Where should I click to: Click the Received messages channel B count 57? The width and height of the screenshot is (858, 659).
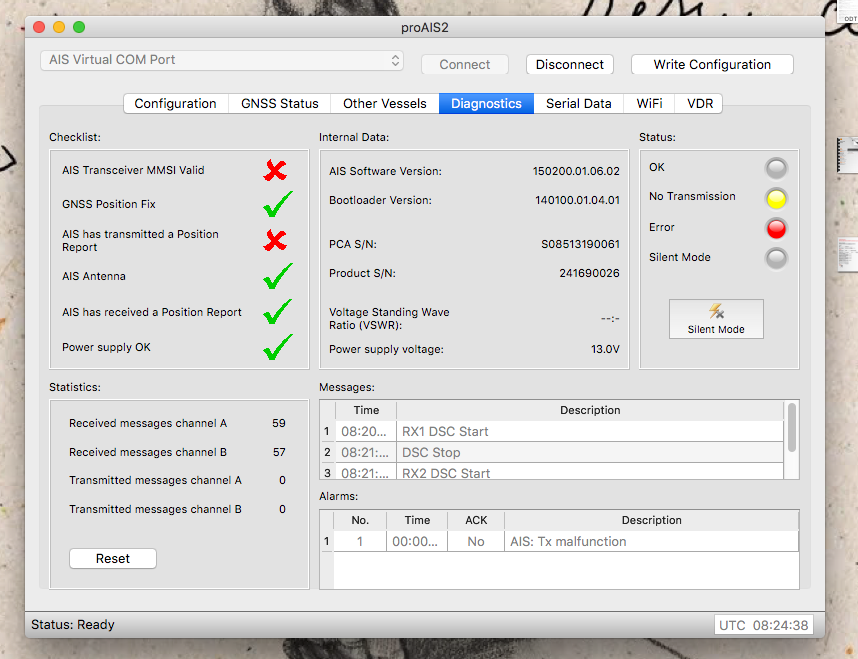(279, 452)
